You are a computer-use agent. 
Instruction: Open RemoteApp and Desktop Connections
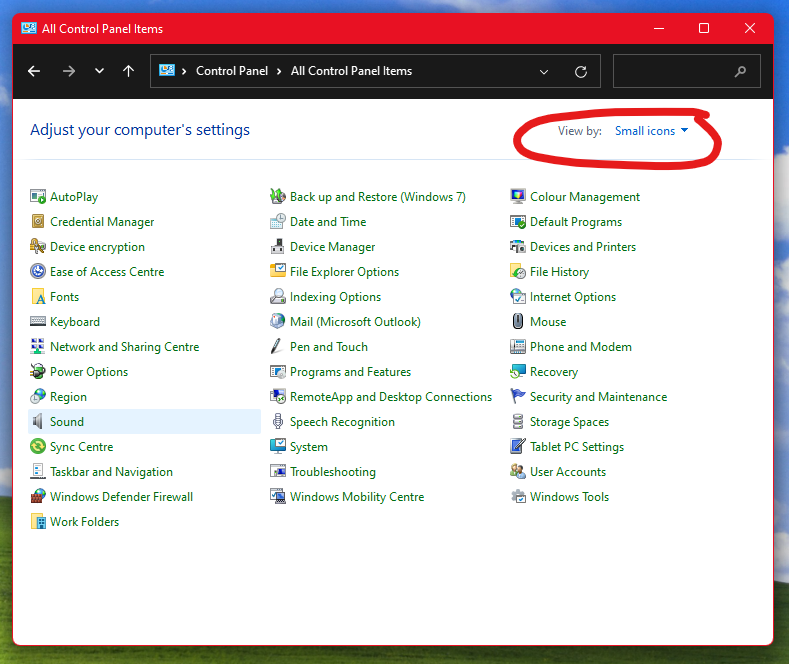click(x=390, y=397)
